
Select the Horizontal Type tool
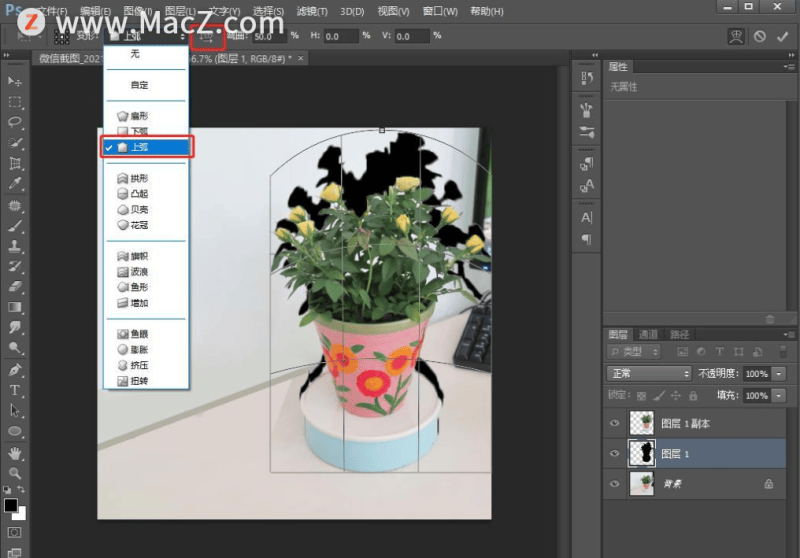click(x=16, y=390)
